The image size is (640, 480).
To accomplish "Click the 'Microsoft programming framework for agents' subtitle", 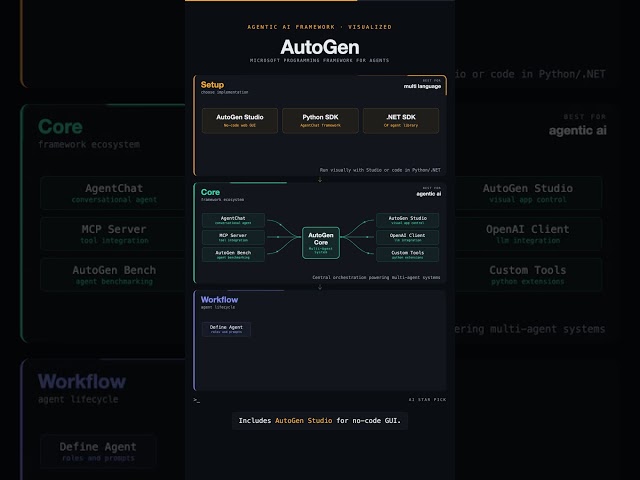I will pyautogui.click(x=319, y=60).
